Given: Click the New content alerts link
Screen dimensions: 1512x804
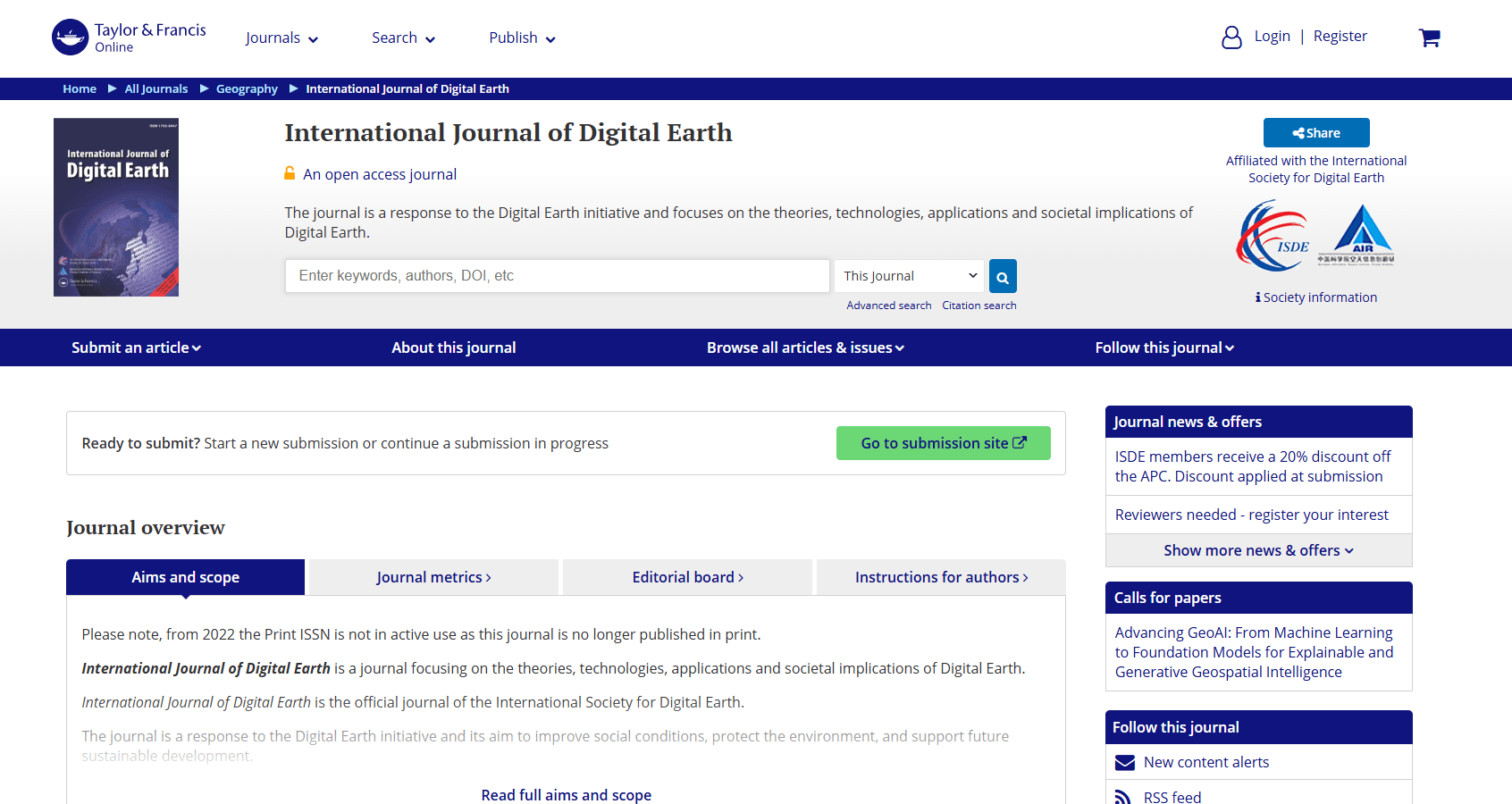Looking at the screenshot, I should click(x=1206, y=762).
